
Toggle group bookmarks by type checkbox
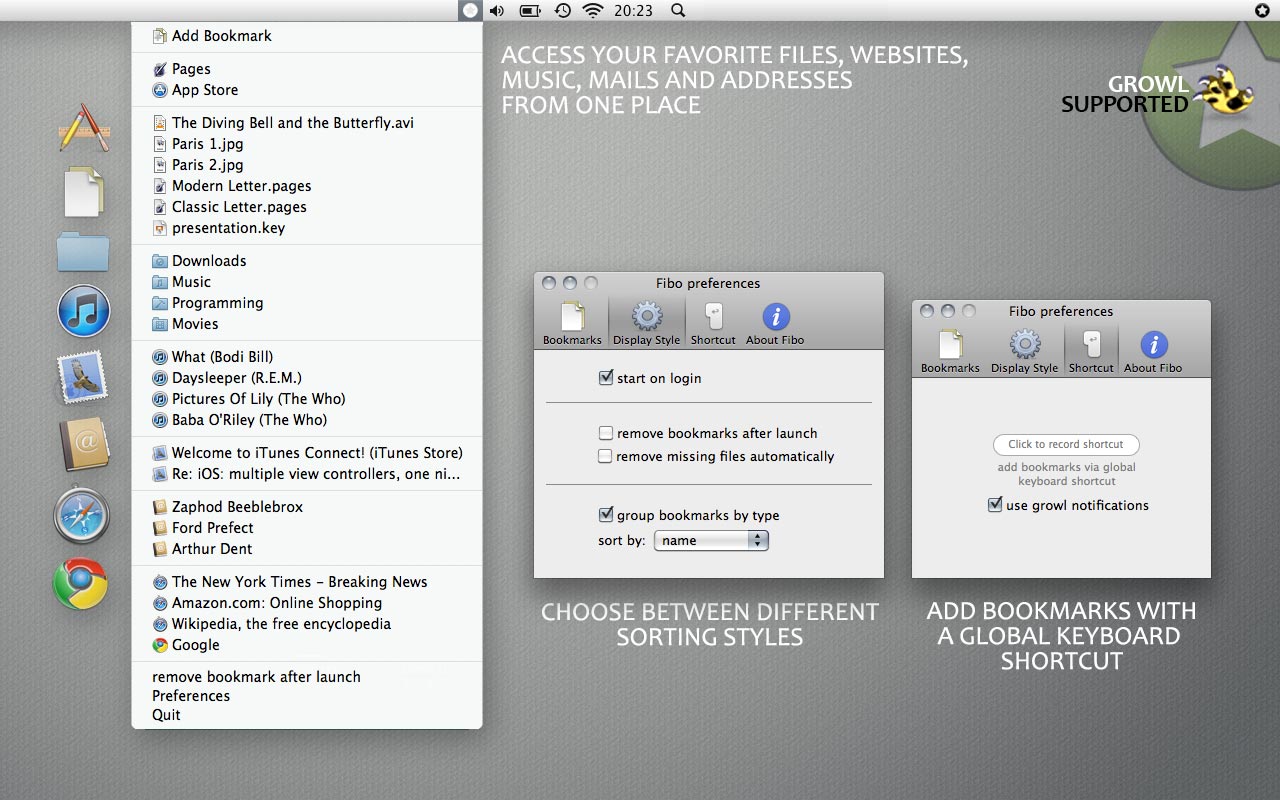click(605, 515)
